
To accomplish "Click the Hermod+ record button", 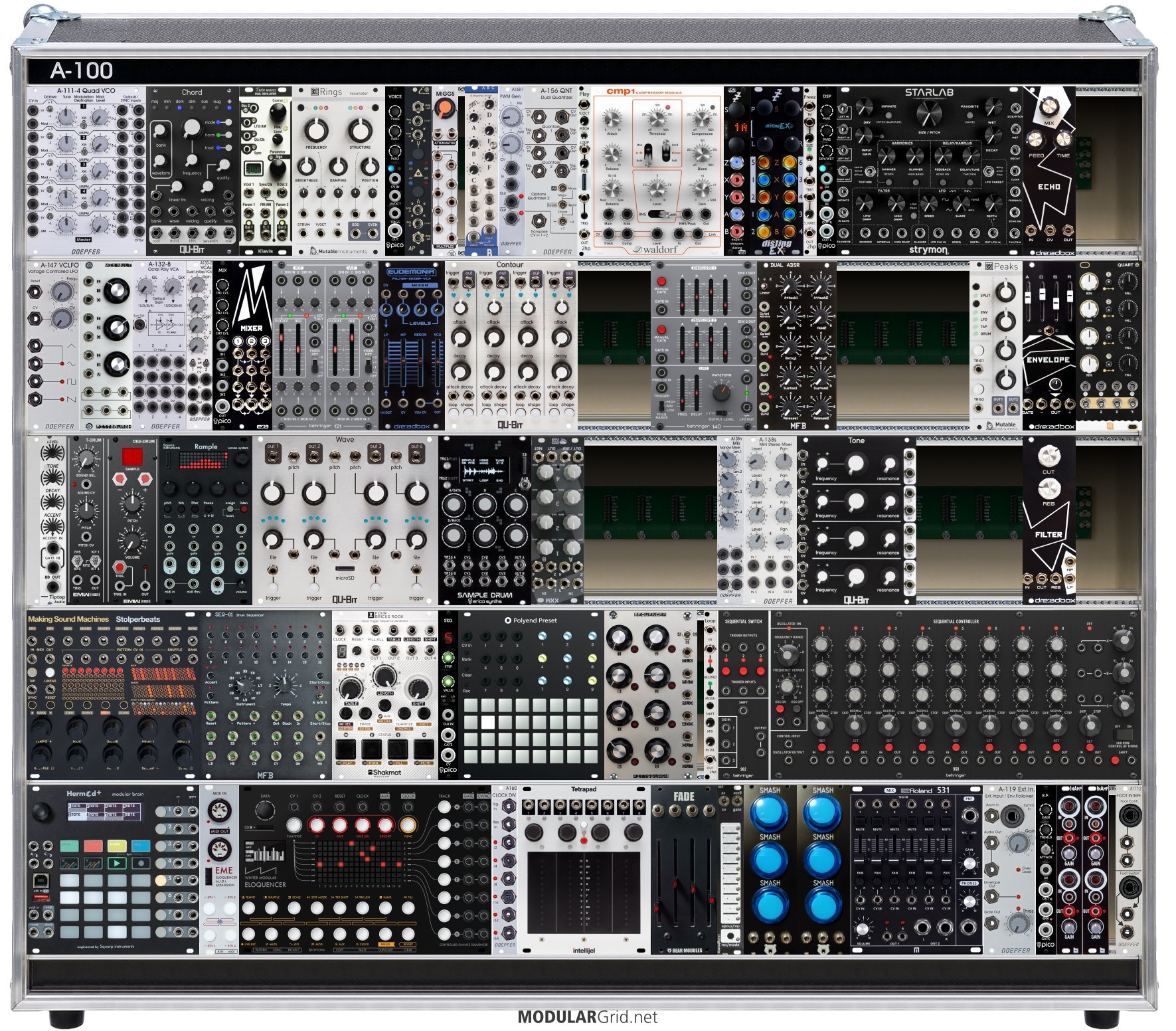I will (x=140, y=863).
